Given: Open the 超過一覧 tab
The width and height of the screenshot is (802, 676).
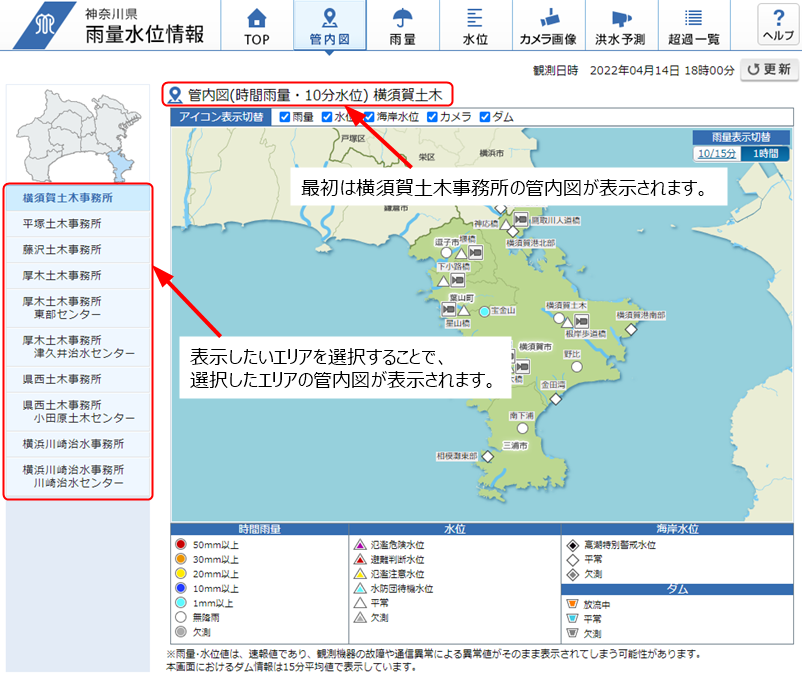Looking at the screenshot, I should 694,25.
